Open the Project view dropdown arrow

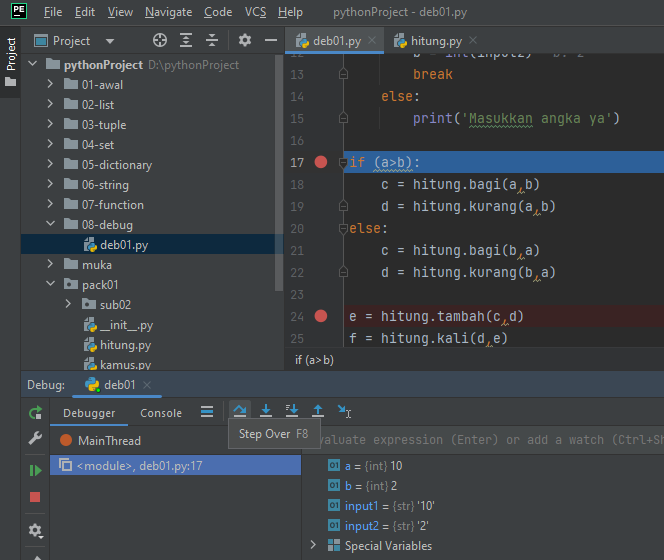pos(110,41)
